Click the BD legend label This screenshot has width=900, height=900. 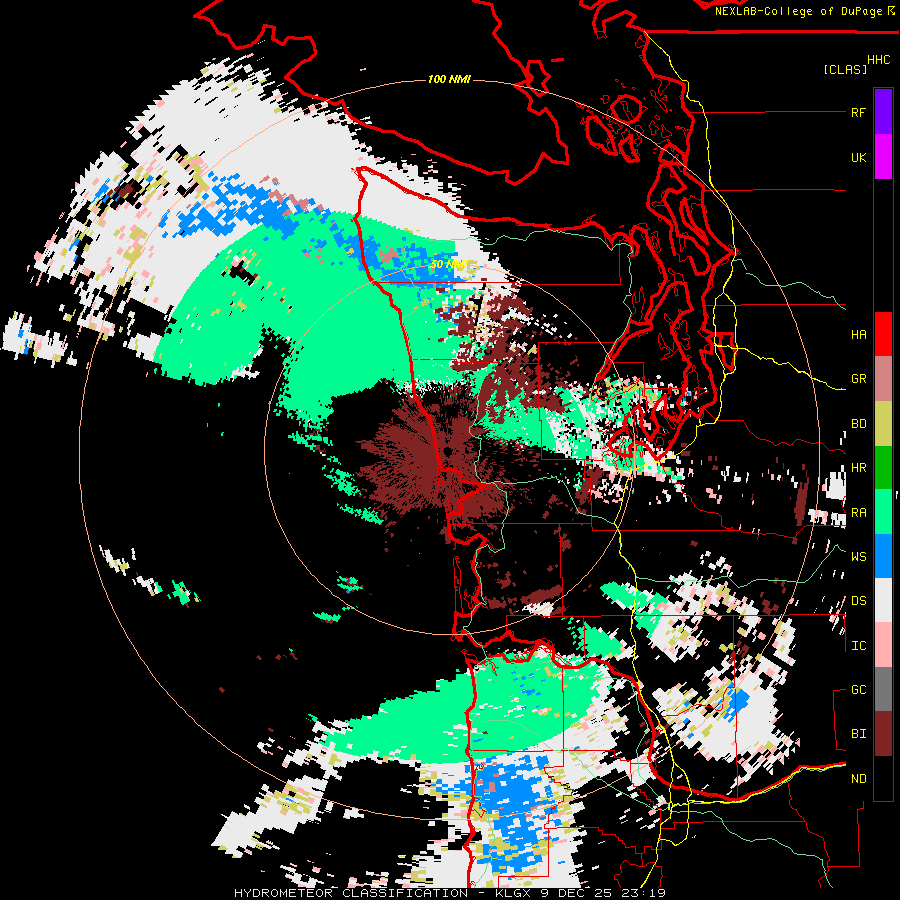858,424
